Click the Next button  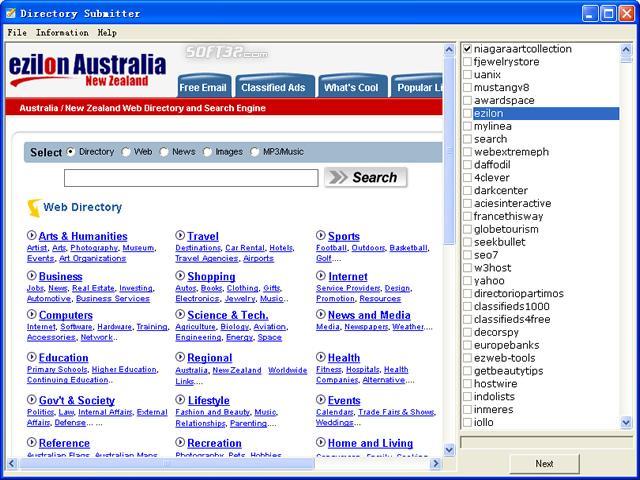pos(544,464)
